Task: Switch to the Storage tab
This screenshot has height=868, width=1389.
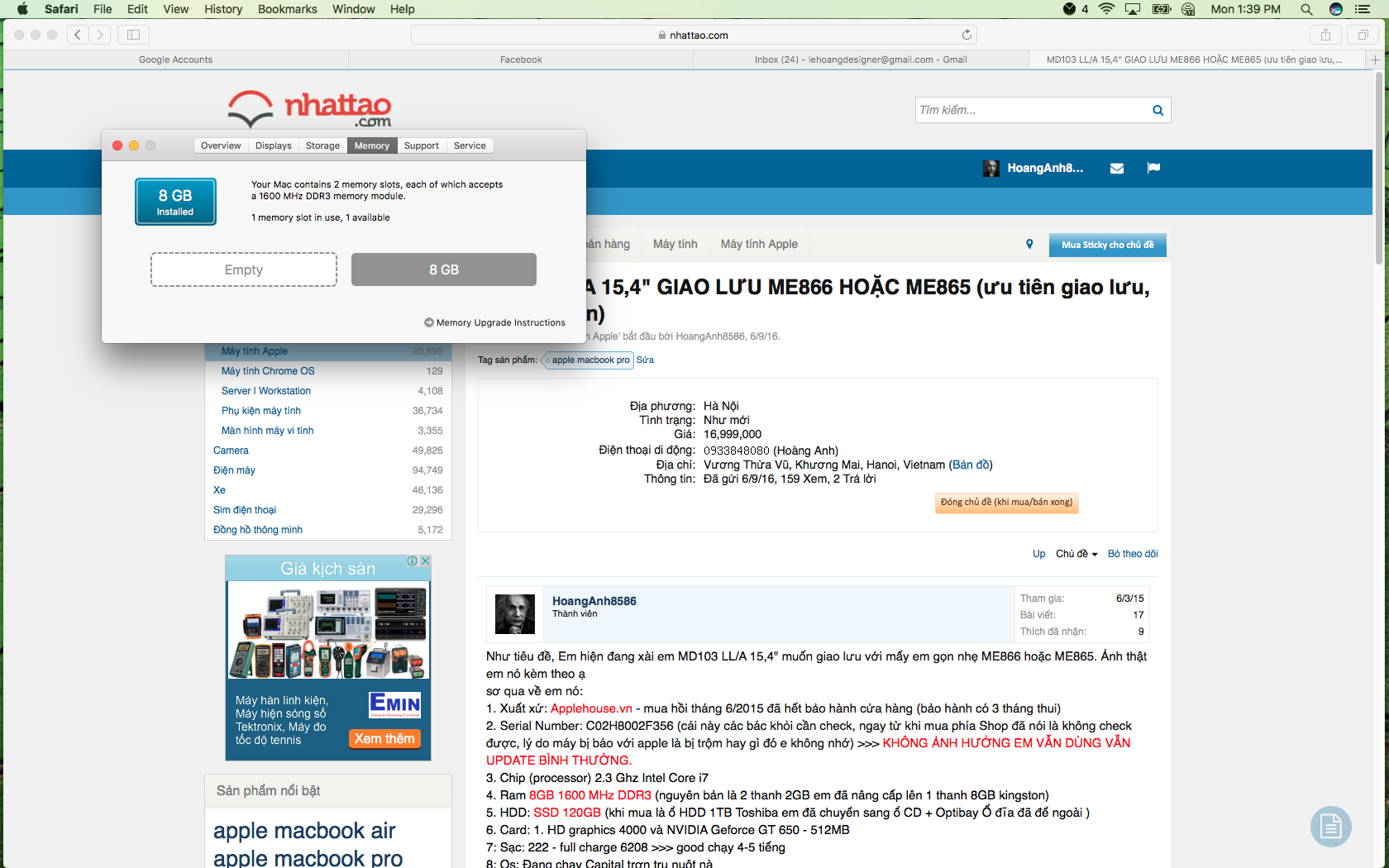Action: click(x=322, y=145)
